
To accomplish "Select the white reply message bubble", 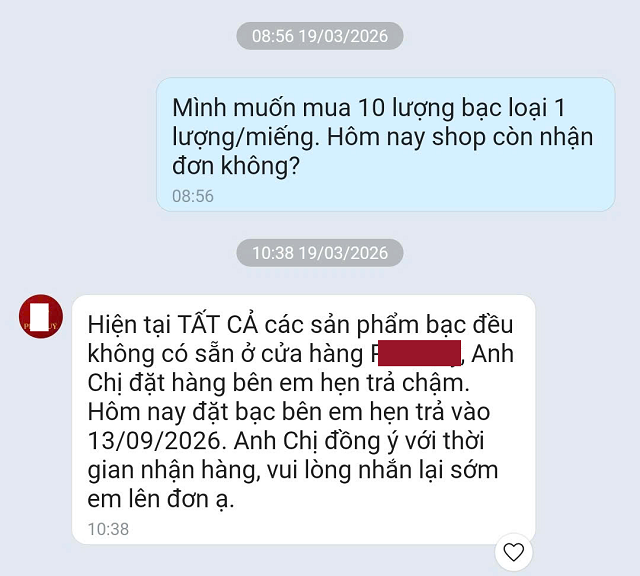I will [x=303, y=419].
